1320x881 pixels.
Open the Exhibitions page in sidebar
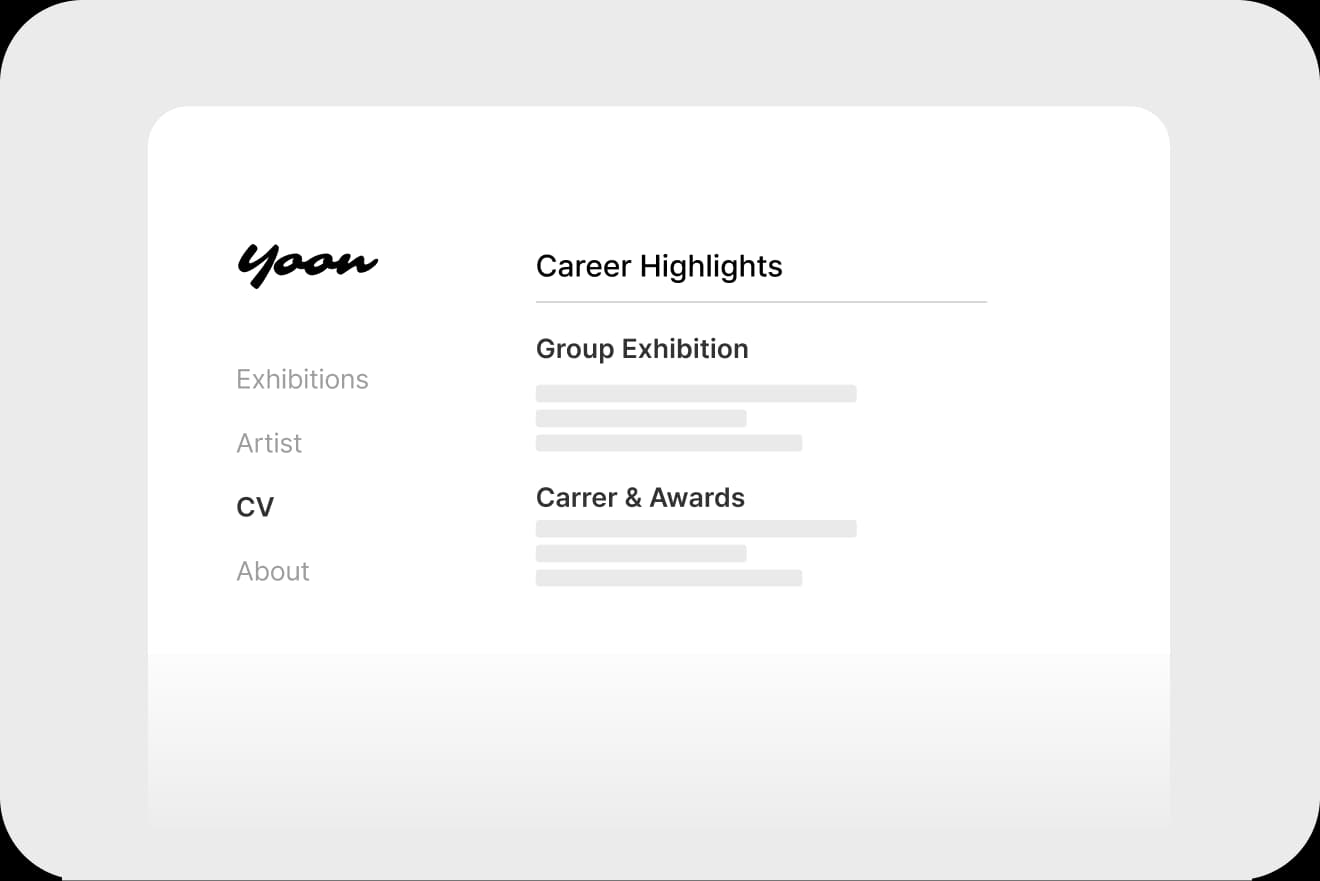point(302,379)
